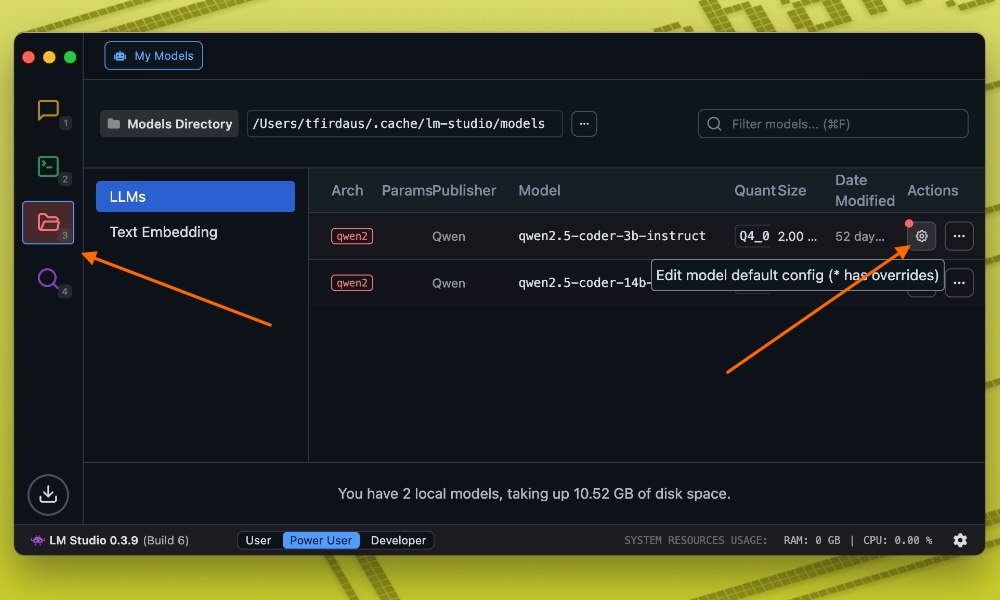Switch to User mode

coord(258,540)
